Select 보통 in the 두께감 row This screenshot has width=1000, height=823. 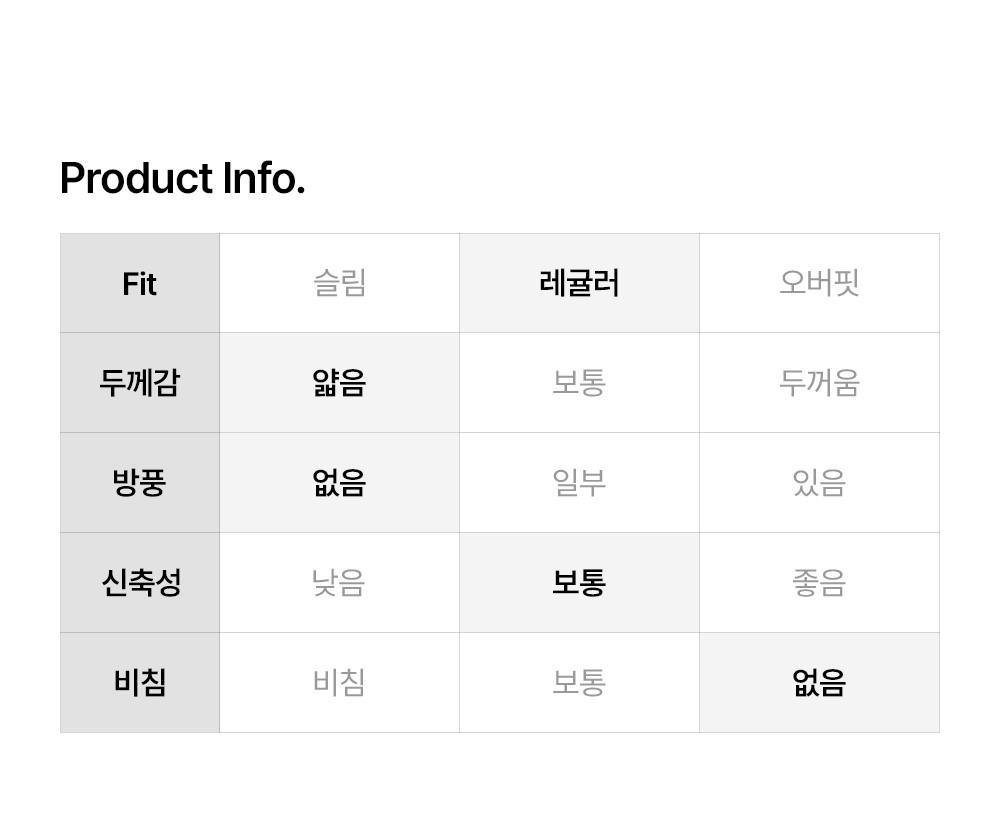pyautogui.click(x=579, y=383)
